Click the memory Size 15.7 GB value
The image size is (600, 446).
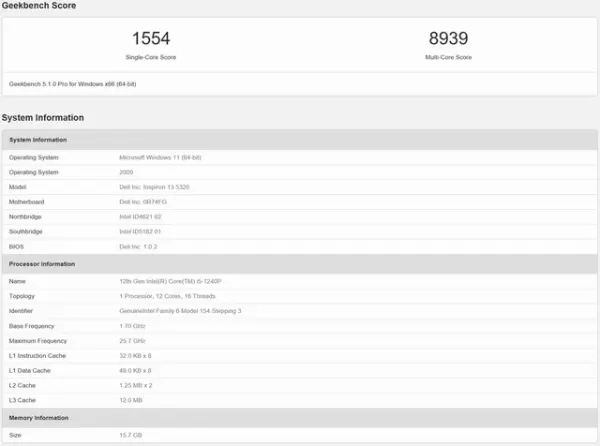coord(131,435)
